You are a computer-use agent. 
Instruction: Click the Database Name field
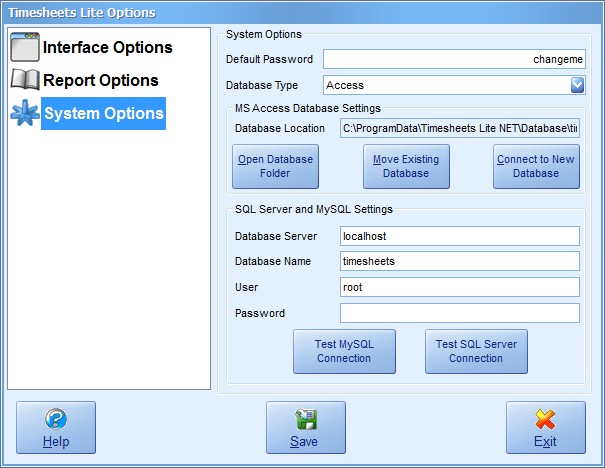[460, 261]
